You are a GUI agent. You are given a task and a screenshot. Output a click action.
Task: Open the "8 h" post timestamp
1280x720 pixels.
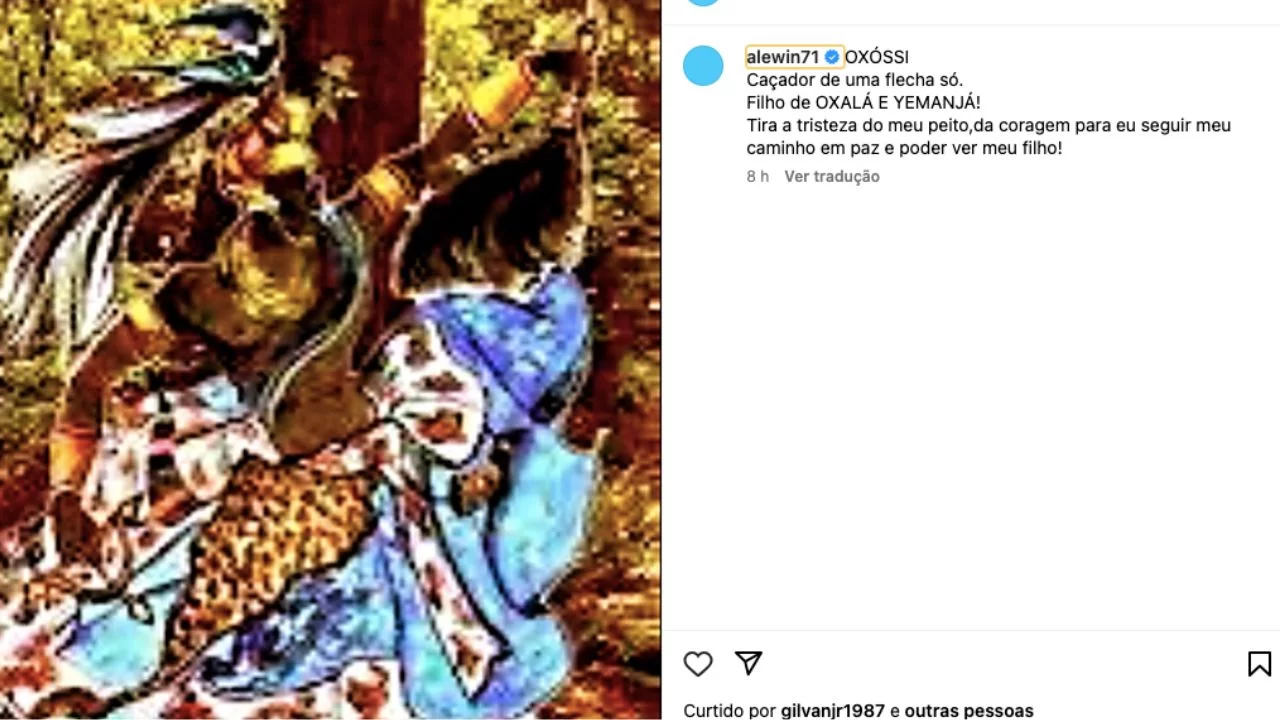coord(757,176)
